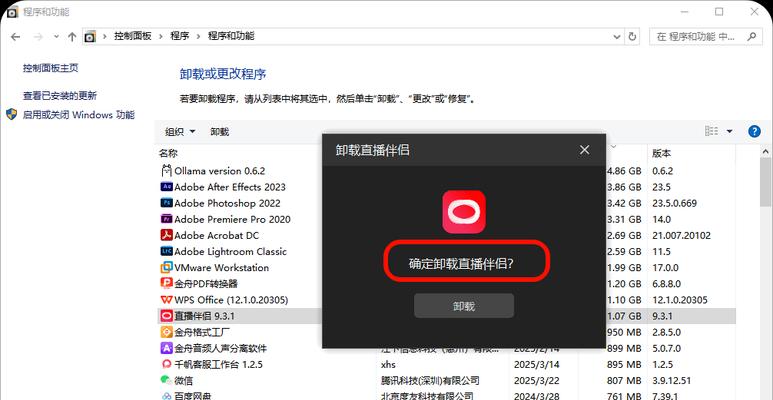Select the Ollama version 0.6.2 entry
The width and height of the screenshot is (773, 400).
click(219, 171)
